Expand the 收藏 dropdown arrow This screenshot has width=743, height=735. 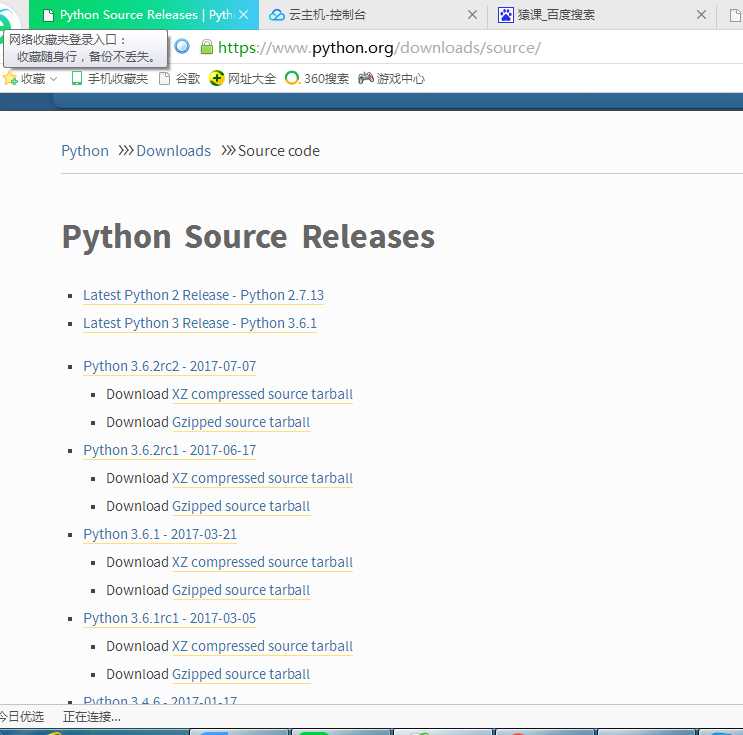pyautogui.click(x=54, y=79)
